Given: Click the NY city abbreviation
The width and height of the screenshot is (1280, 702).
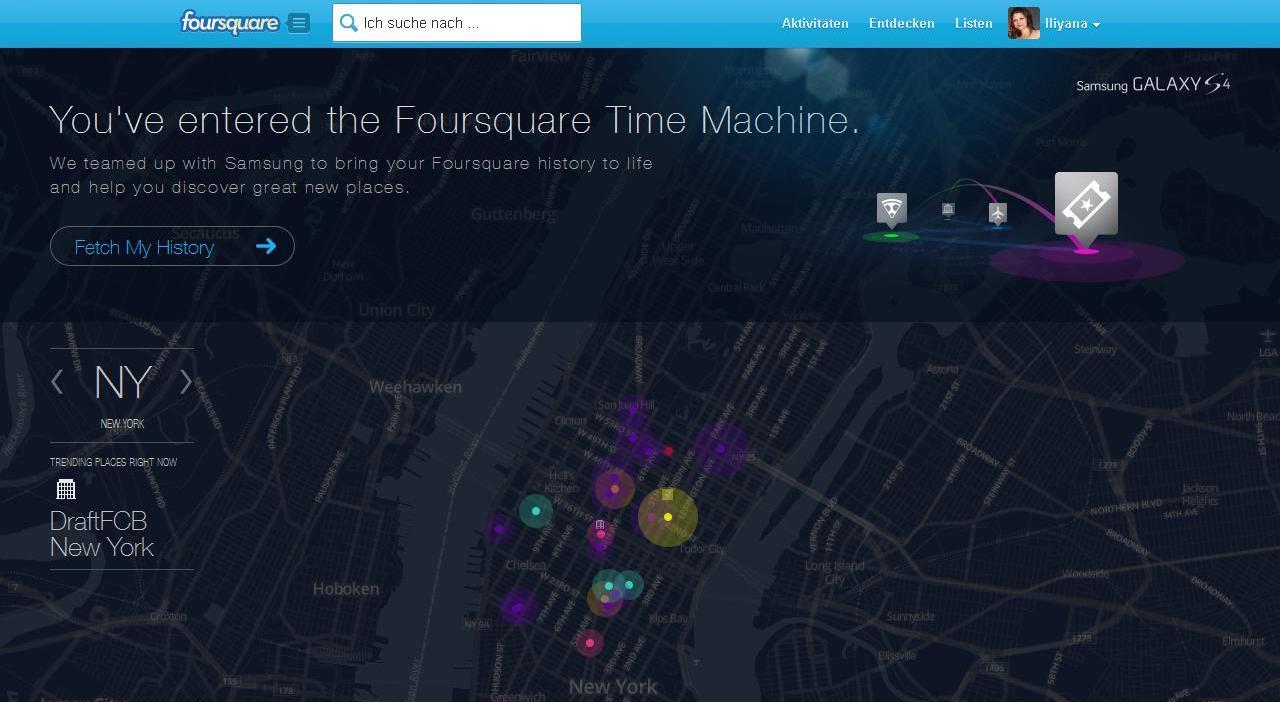Looking at the screenshot, I should 123,383.
